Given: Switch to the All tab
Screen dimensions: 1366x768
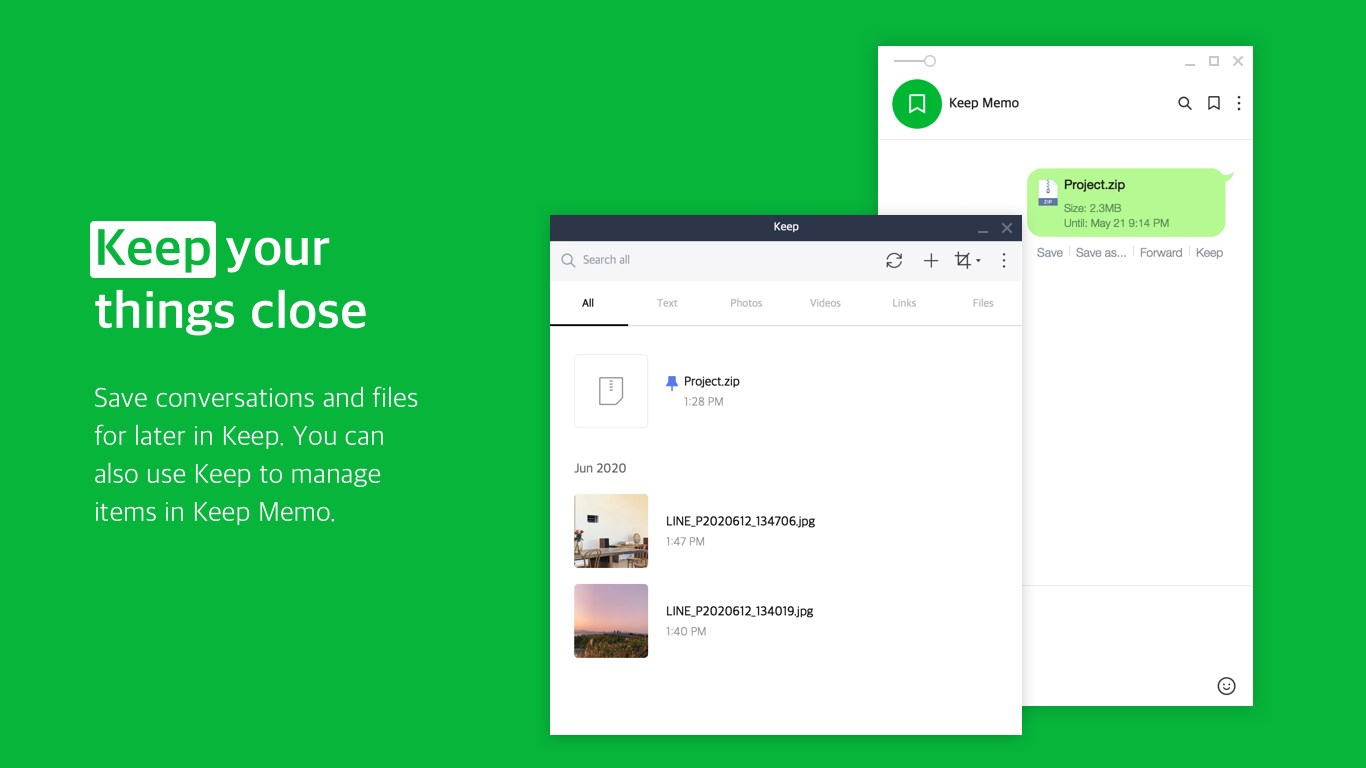Looking at the screenshot, I should pyautogui.click(x=588, y=303).
